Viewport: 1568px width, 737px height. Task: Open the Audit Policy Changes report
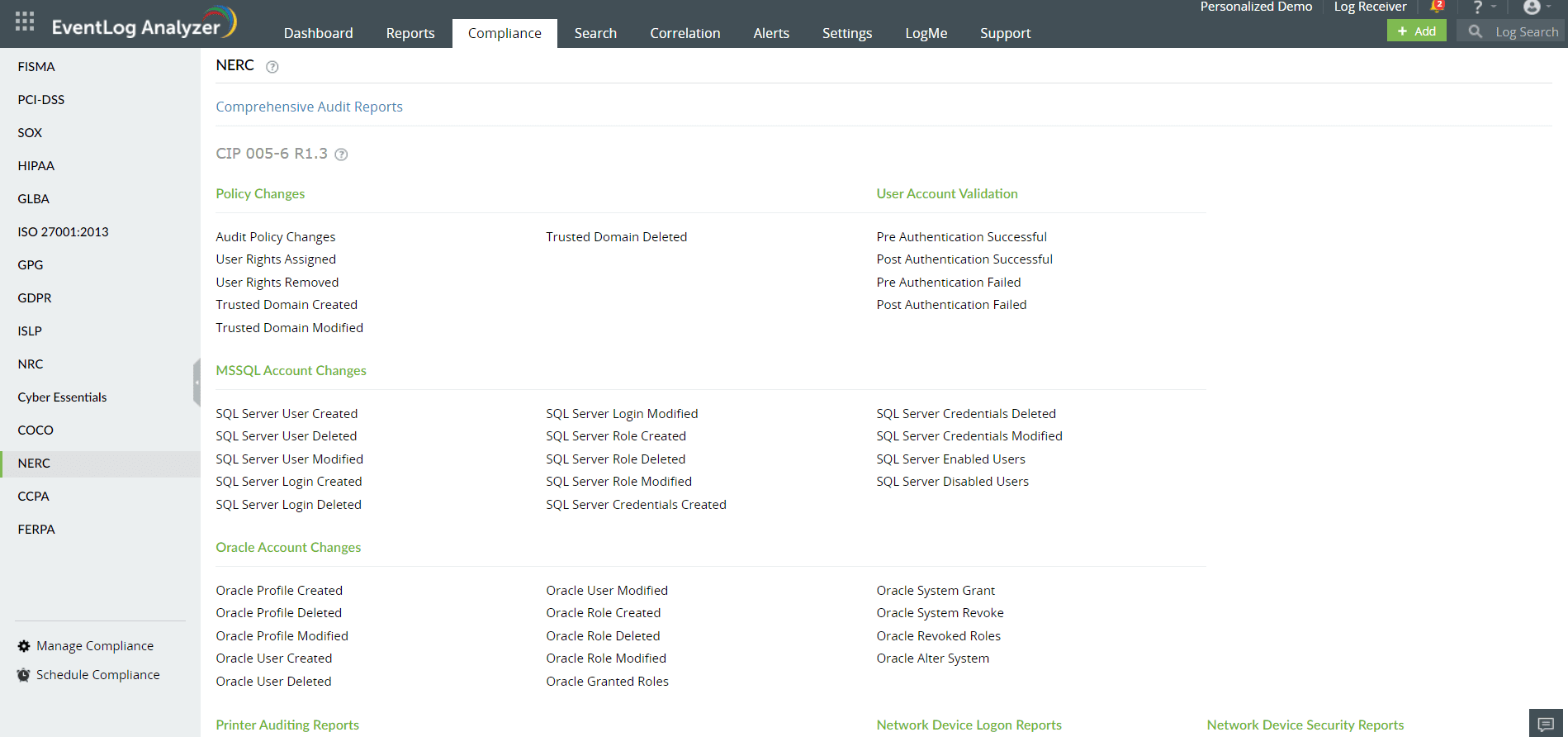click(x=276, y=237)
